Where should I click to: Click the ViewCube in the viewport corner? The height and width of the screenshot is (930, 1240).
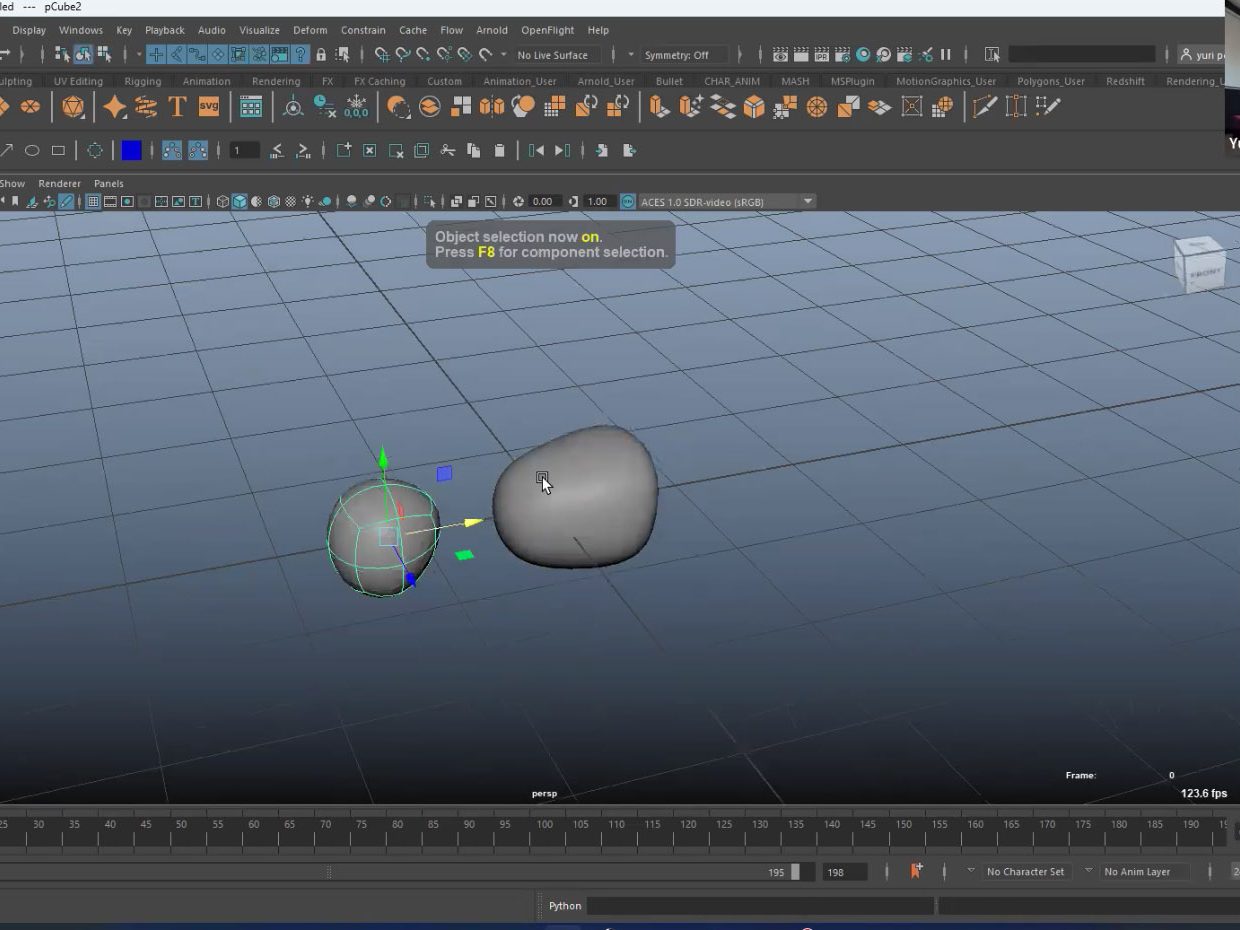click(x=1198, y=264)
